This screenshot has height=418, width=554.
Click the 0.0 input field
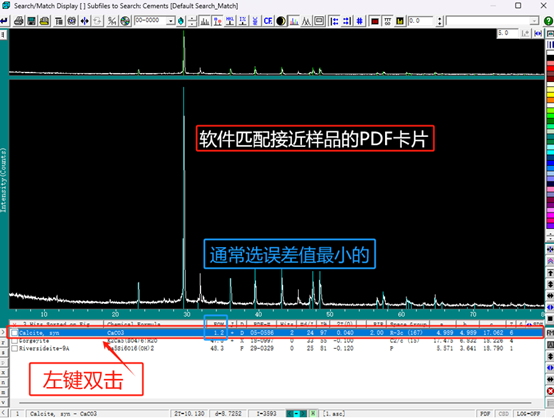[x=420, y=21]
